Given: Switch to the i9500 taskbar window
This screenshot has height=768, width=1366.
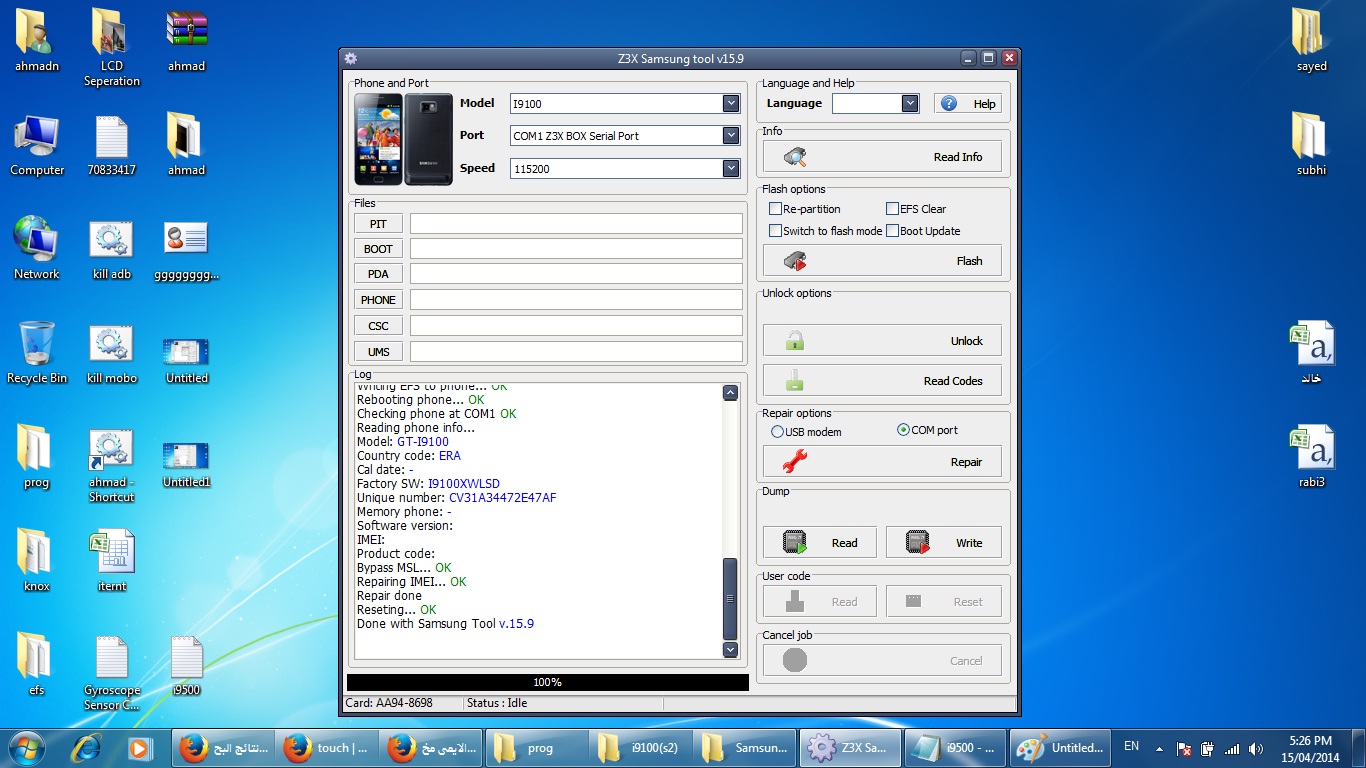Looking at the screenshot, I should click(x=954, y=747).
